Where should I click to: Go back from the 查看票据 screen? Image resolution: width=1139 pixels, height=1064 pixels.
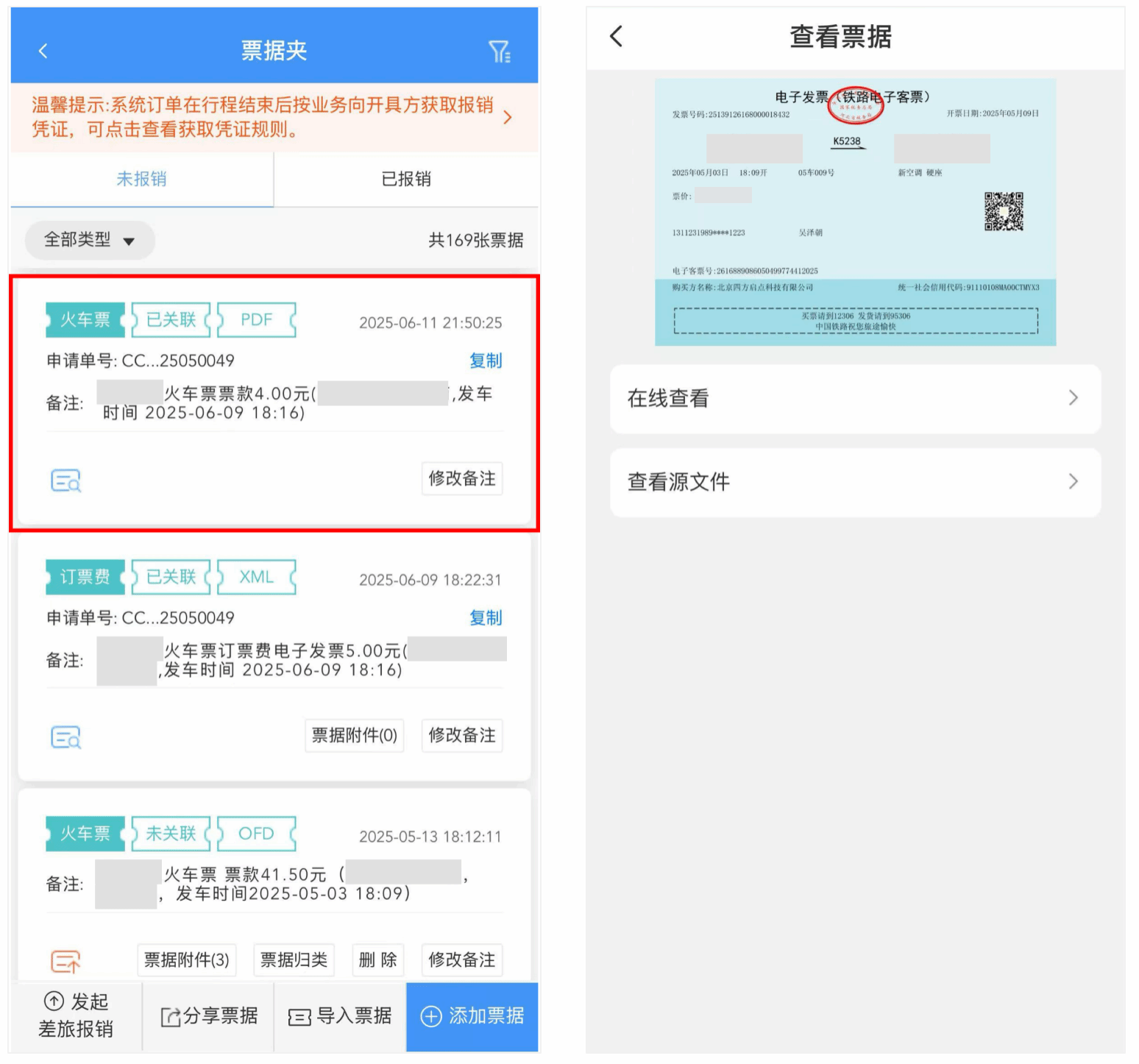617,36
